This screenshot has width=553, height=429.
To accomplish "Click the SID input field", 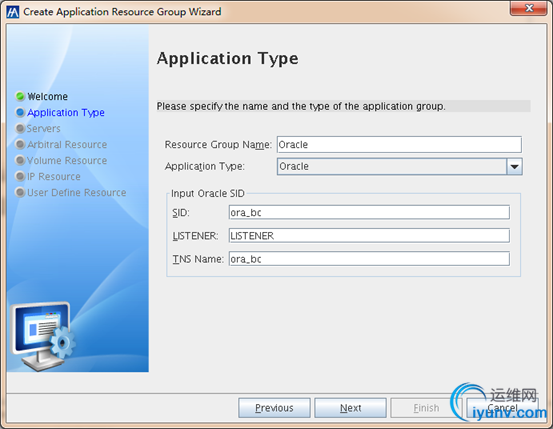I will click(x=369, y=212).
